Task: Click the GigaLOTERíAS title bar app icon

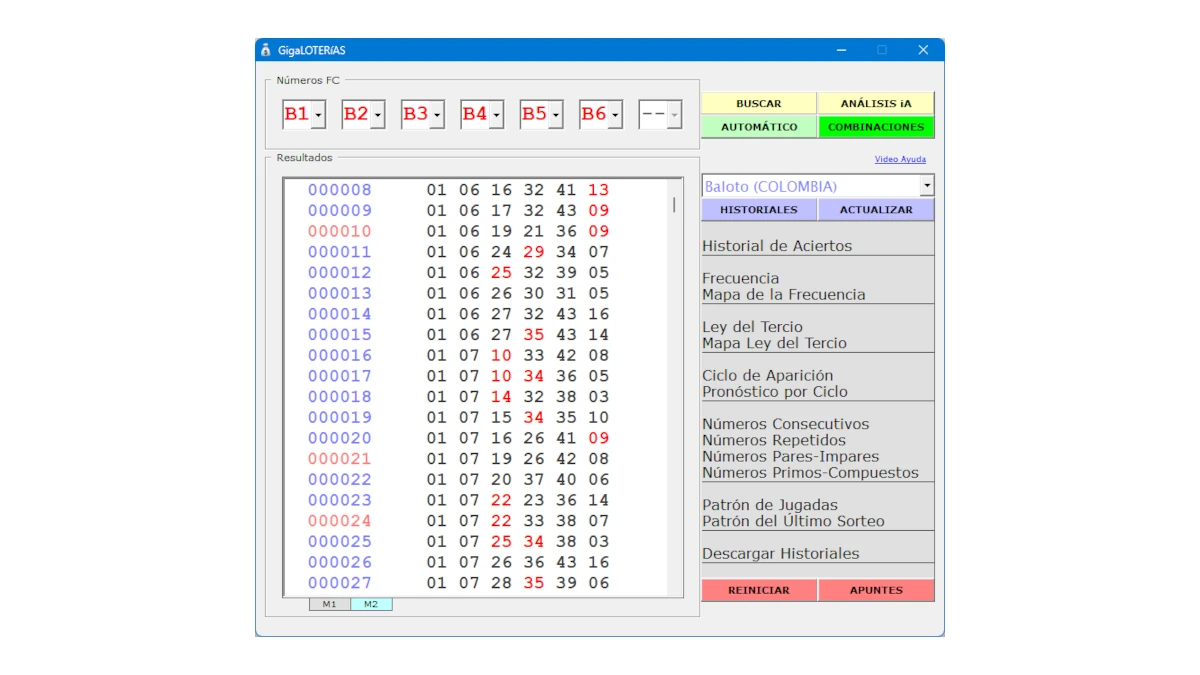Action: point(265,49)
